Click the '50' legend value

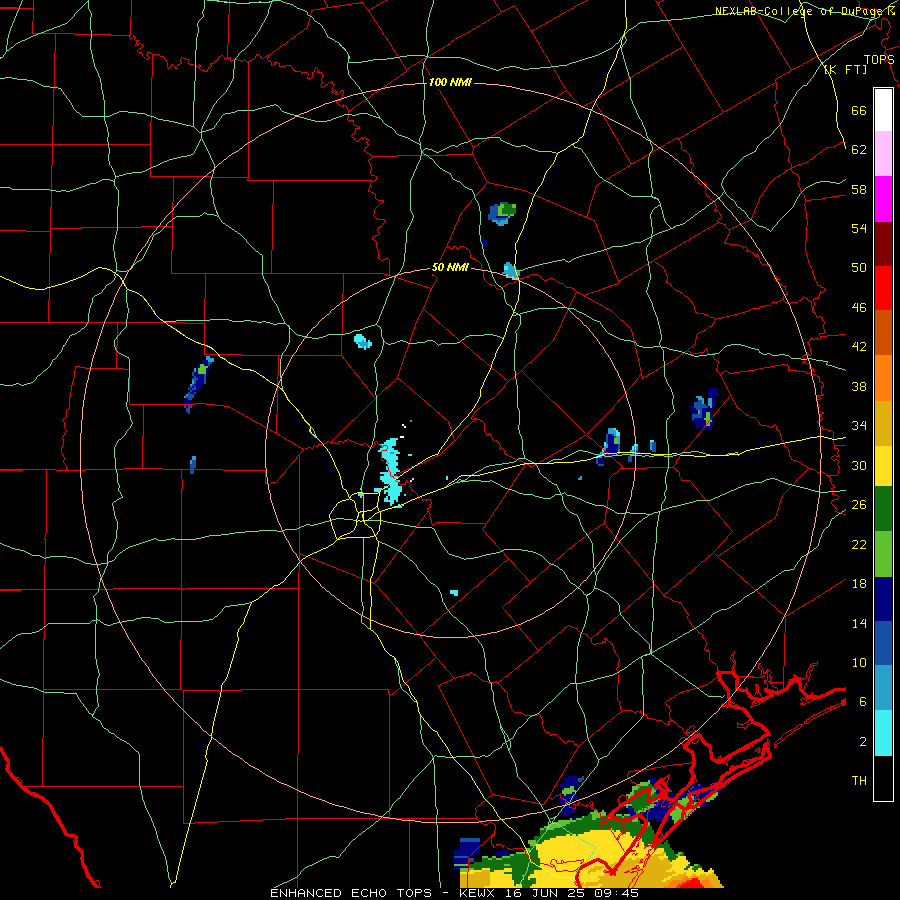859,267
